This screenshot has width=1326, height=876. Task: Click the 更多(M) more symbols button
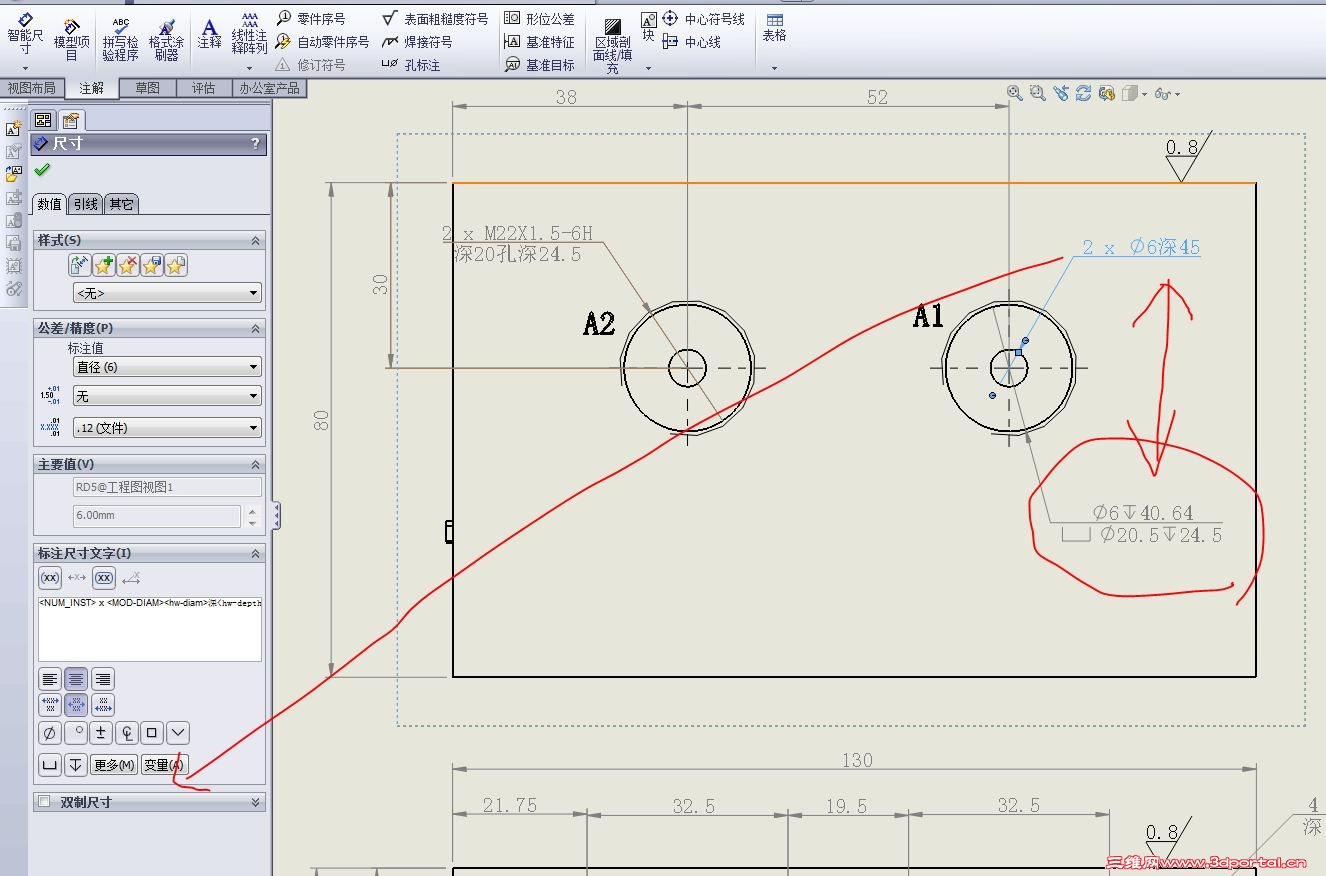(x=114, y=766)
